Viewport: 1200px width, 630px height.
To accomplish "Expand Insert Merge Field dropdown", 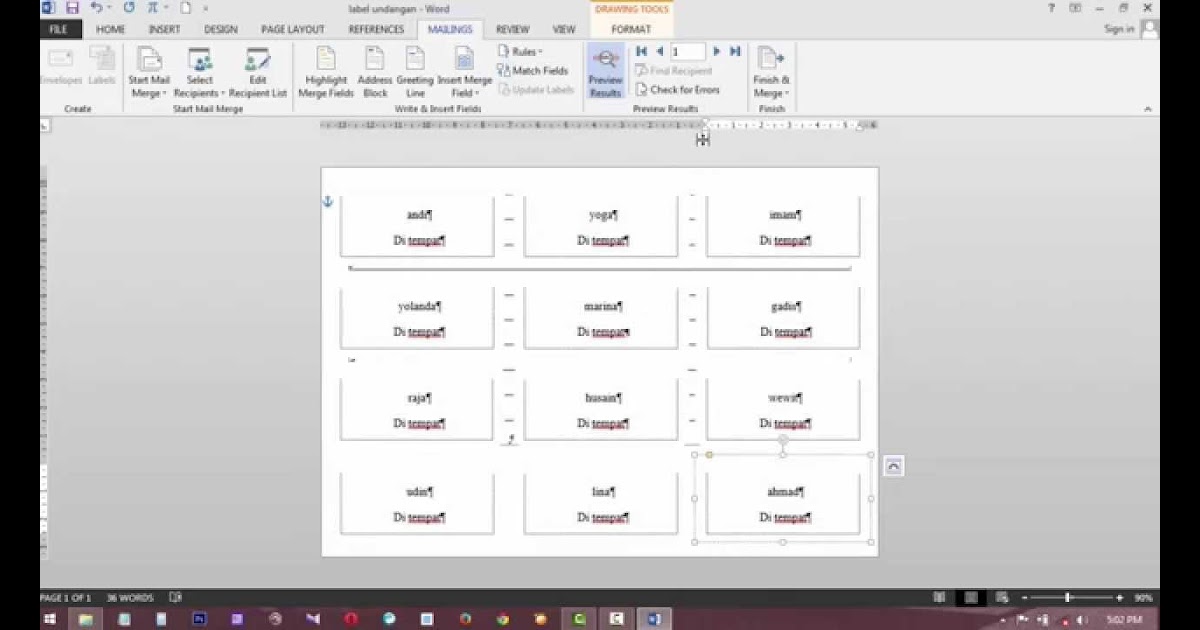I will pos(465,72).
